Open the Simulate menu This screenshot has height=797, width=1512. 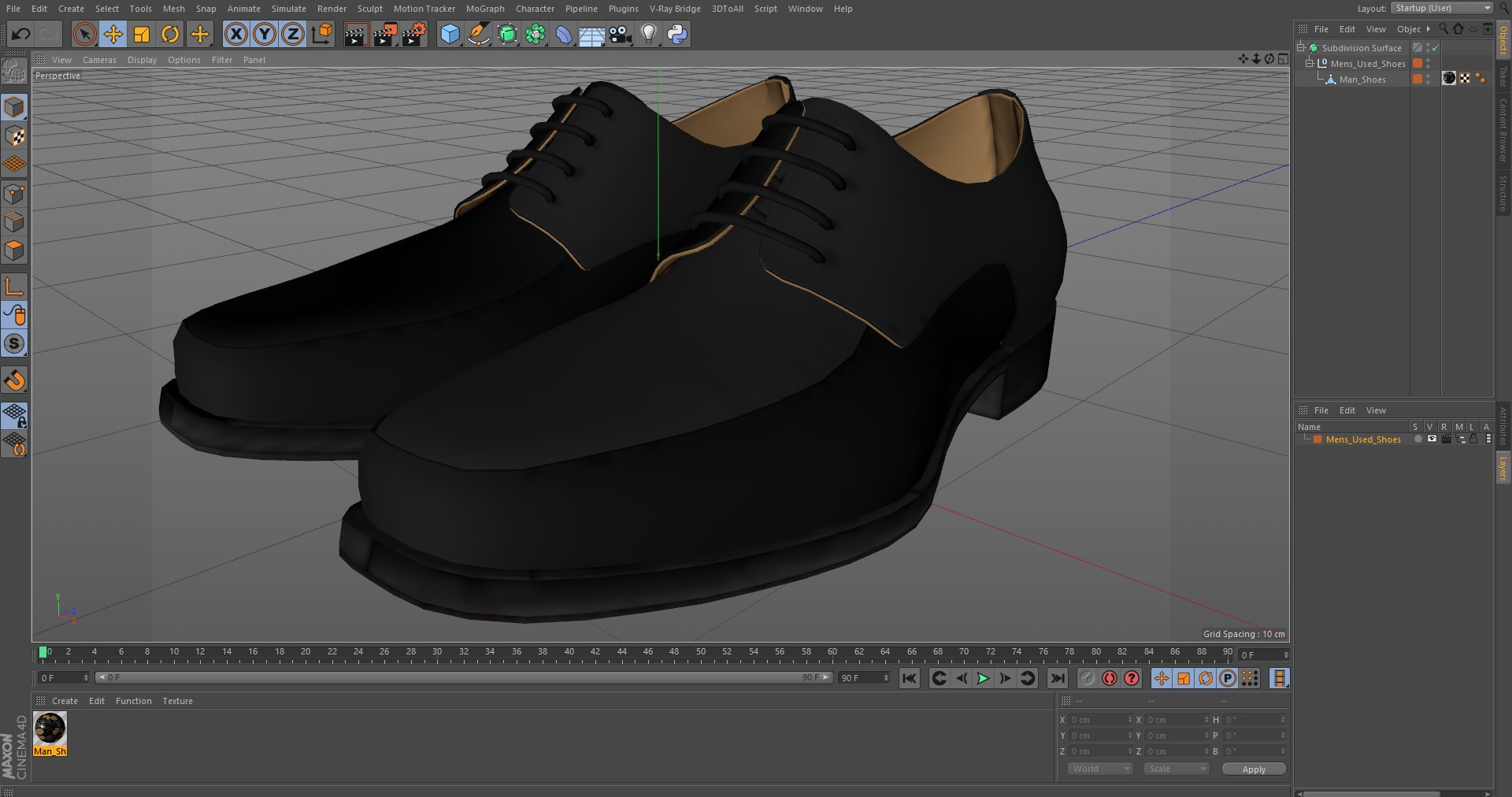pos(288,9)
